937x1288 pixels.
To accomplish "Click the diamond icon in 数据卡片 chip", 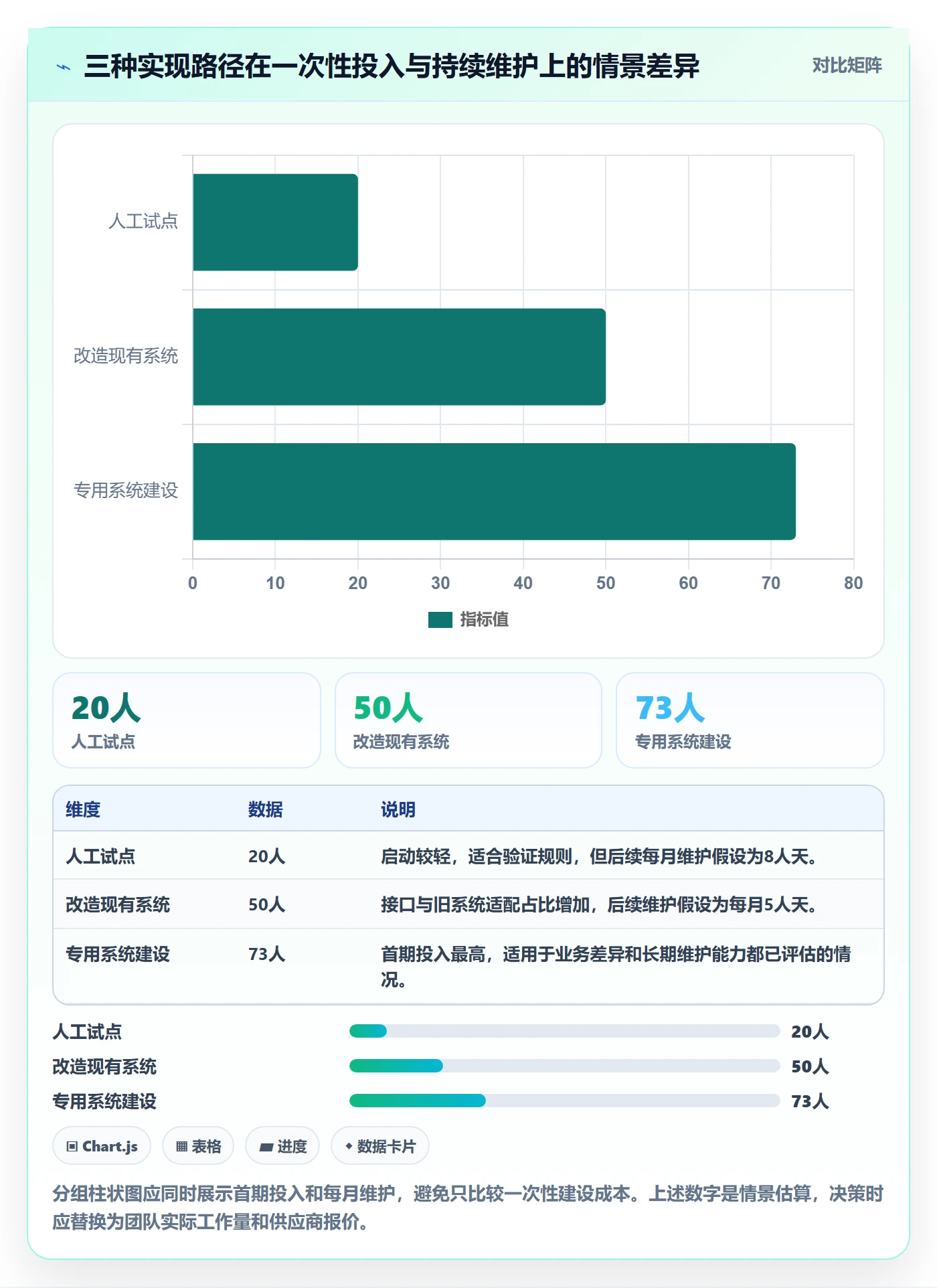I will coord(349,1146).
